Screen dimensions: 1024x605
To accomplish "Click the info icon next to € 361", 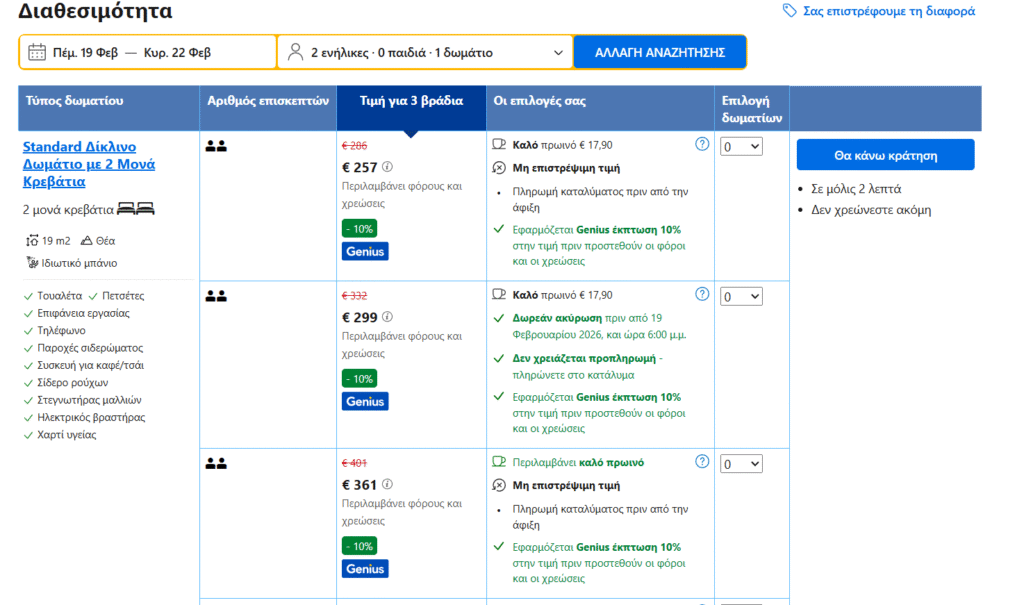I will [388, 485].
